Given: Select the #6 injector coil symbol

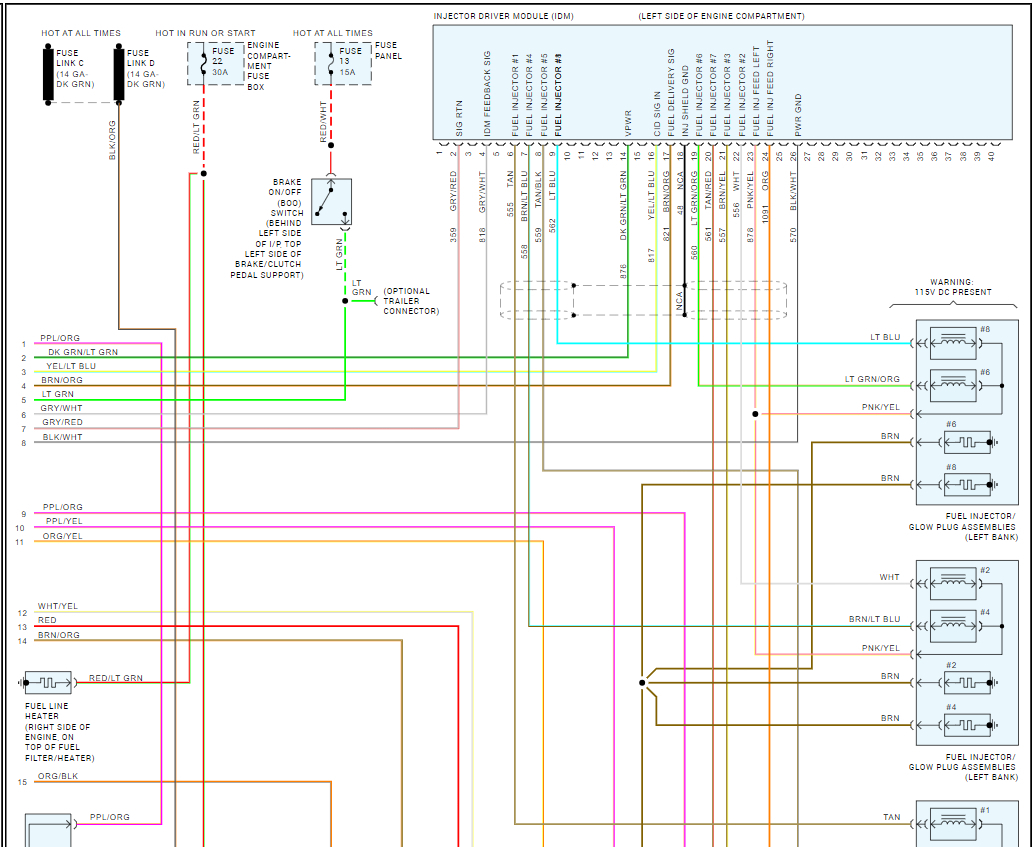Looking at the screenshot, I should pyautogui.click(x=953, y=385).
